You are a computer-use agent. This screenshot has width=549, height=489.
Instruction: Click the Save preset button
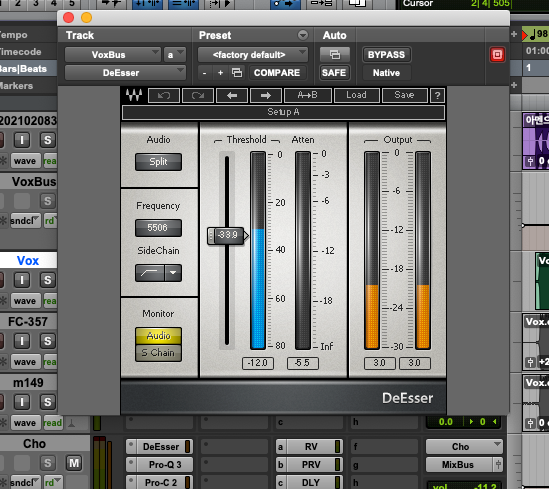click(x=404, y=95)
